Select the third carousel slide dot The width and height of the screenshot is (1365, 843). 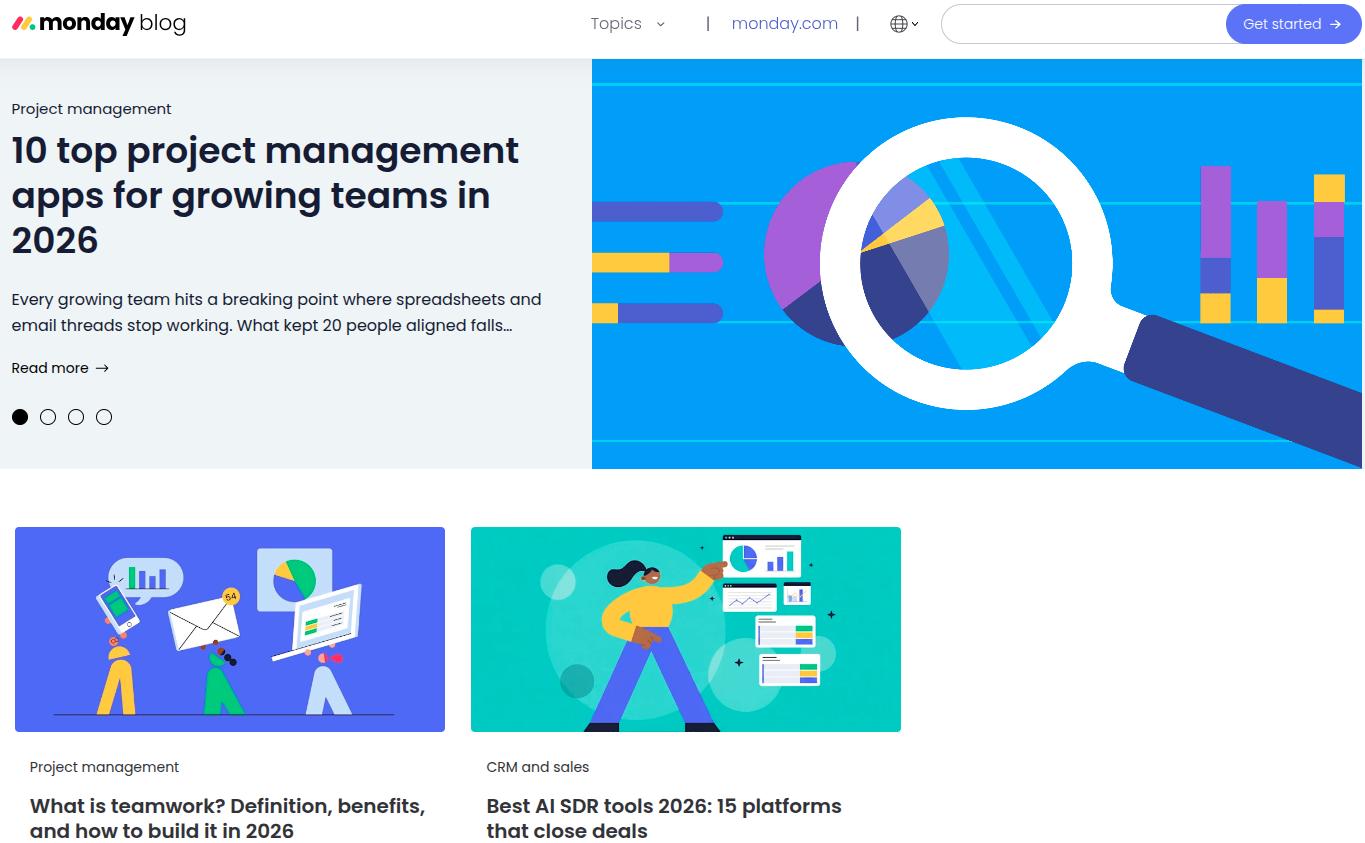click(x=76, y=417)
